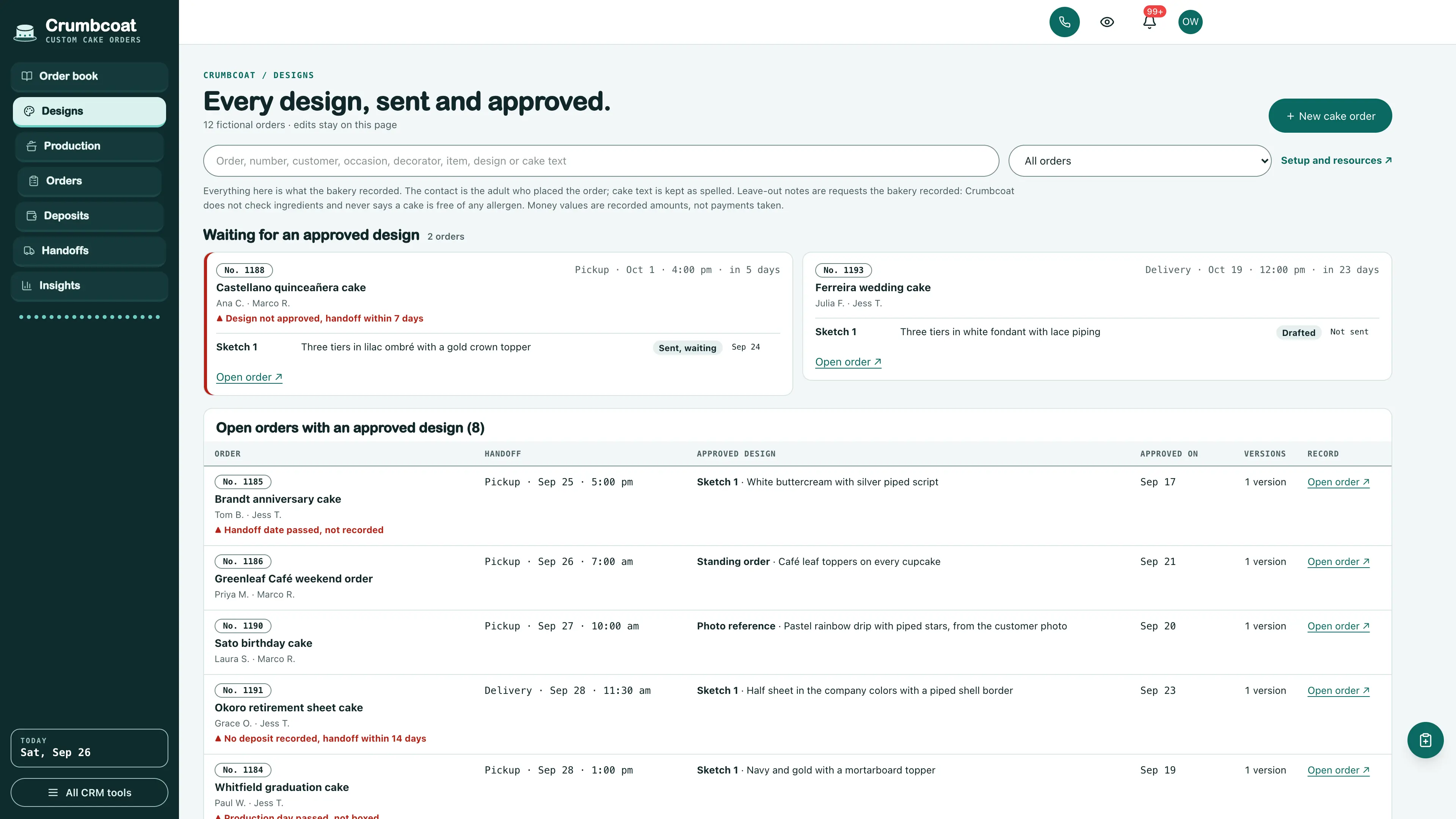
Task: Click the Drafted status pill
Action: (1298, 333)
